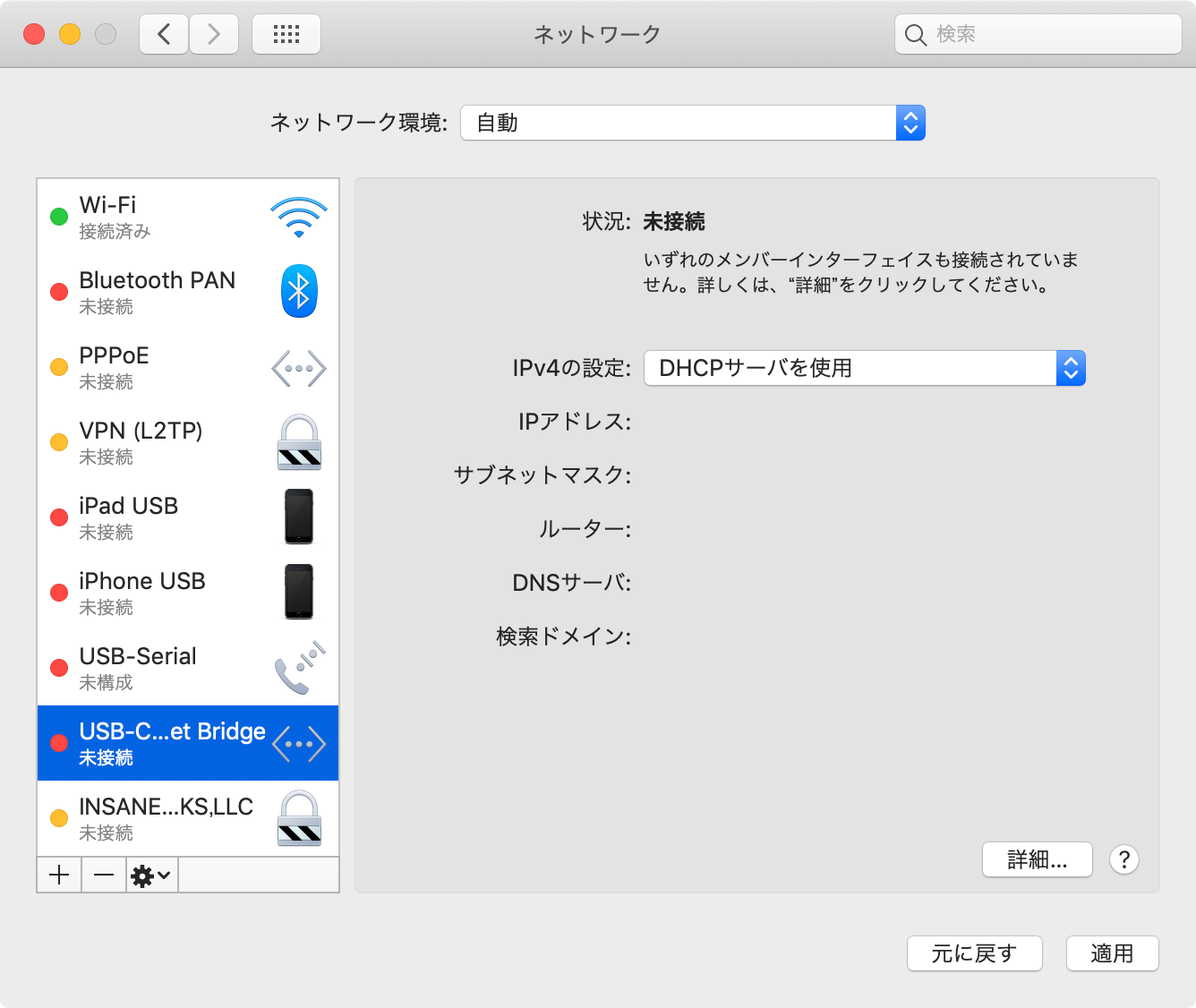
Task: Click the PPPoE arrows icon
Action: [x=299, y=368]
